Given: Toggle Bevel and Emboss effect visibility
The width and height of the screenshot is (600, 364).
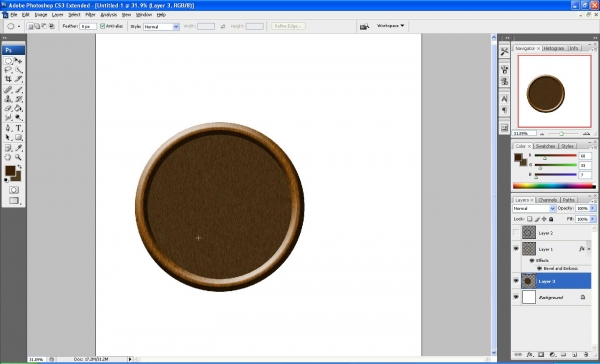Looking at the screenshot, I should pos(540,268).
